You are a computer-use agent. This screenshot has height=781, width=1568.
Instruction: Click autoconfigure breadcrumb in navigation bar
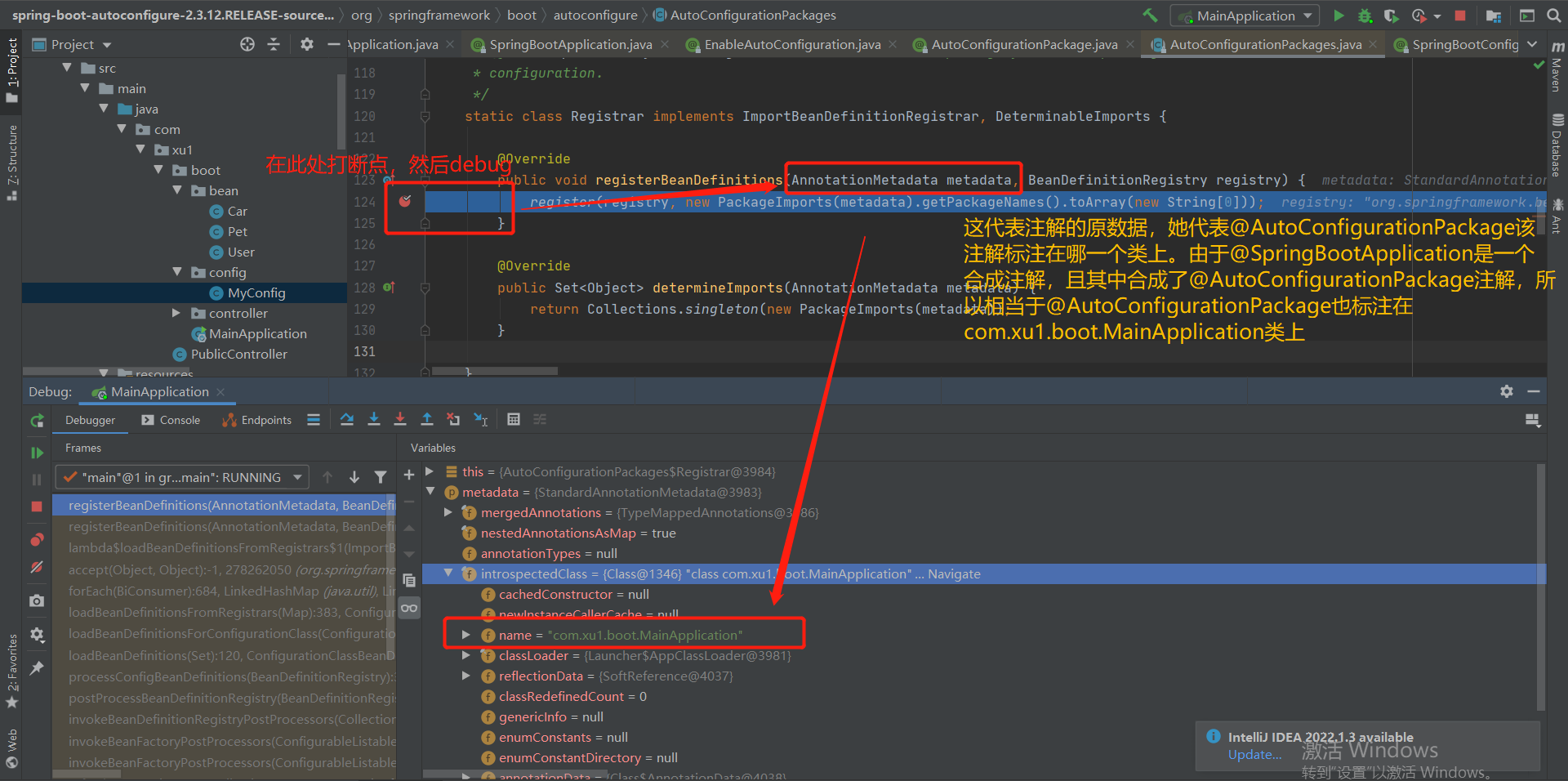595,16
